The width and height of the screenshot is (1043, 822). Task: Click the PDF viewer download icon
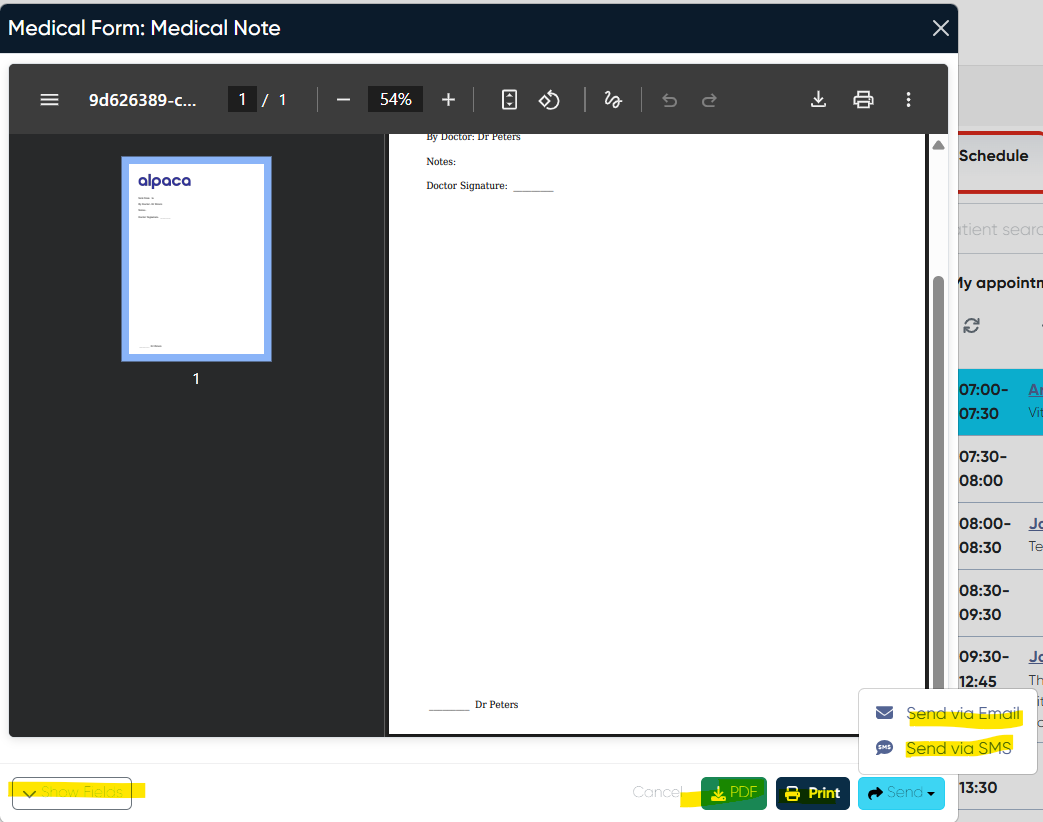(x=818, y=99)
